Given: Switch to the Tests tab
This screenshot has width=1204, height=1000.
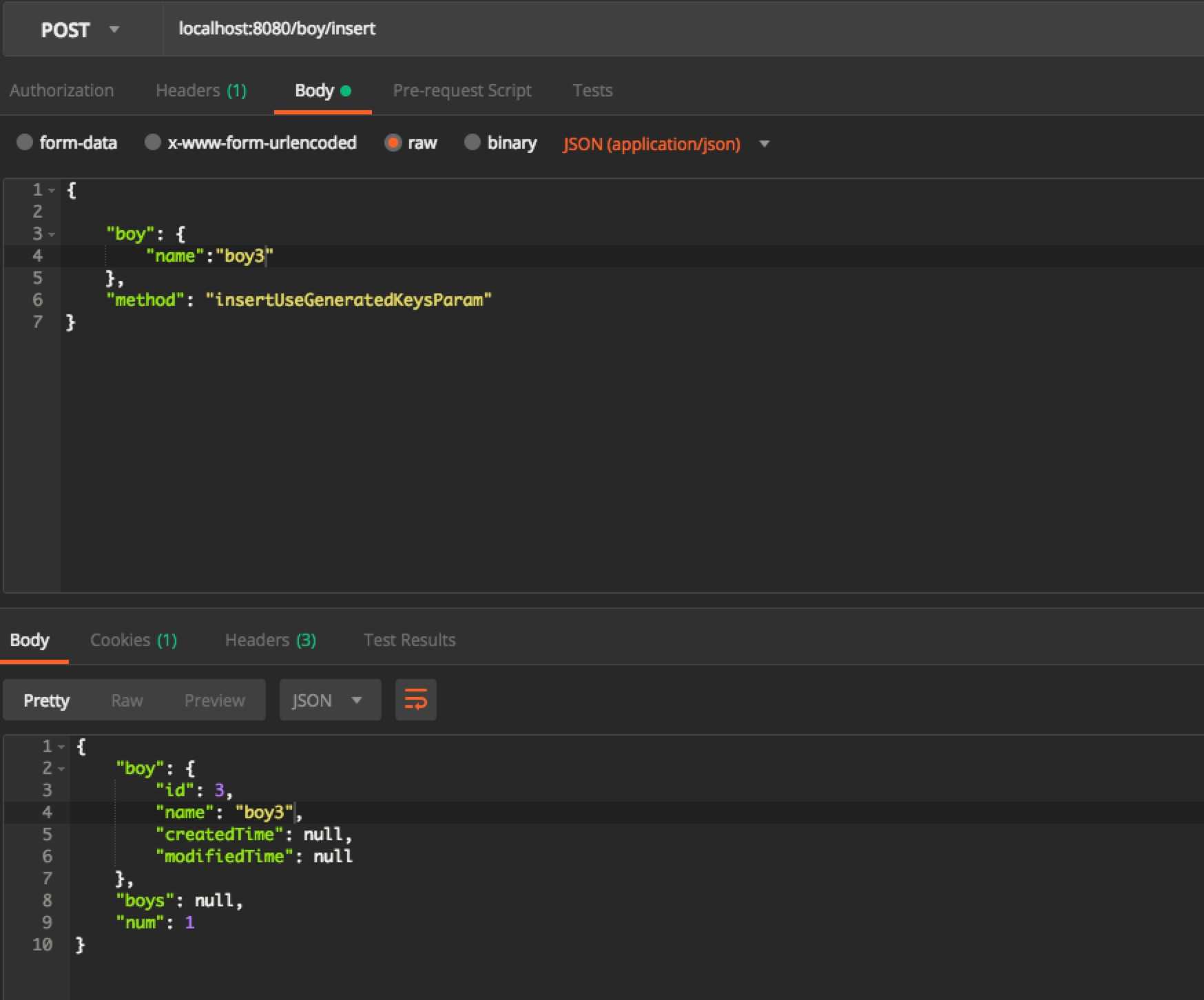Looking at the screenshot, I should point(592,91).
